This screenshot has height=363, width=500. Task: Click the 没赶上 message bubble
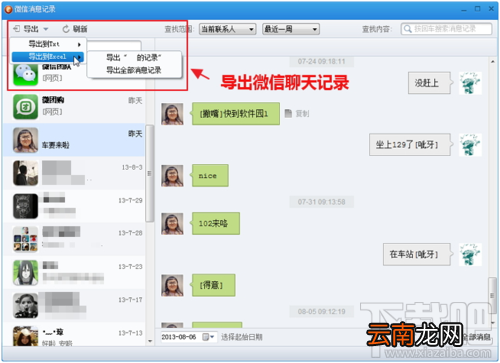[x=430, y=83]
